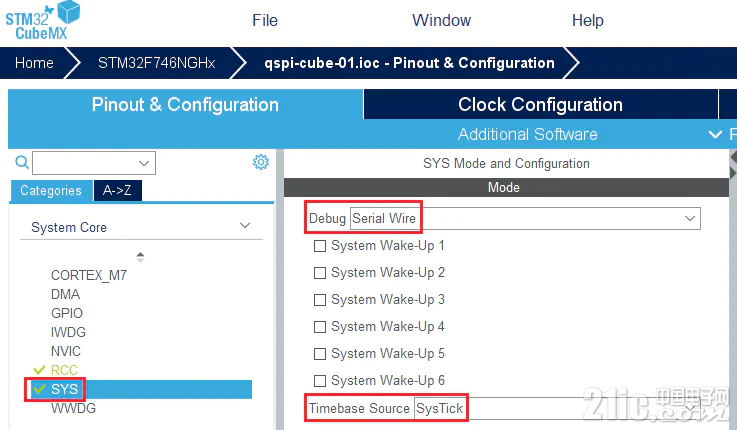737x430 pixels.
Task: Open the Debug Serial Wire dropdown
Action: [x=525, y=219]
